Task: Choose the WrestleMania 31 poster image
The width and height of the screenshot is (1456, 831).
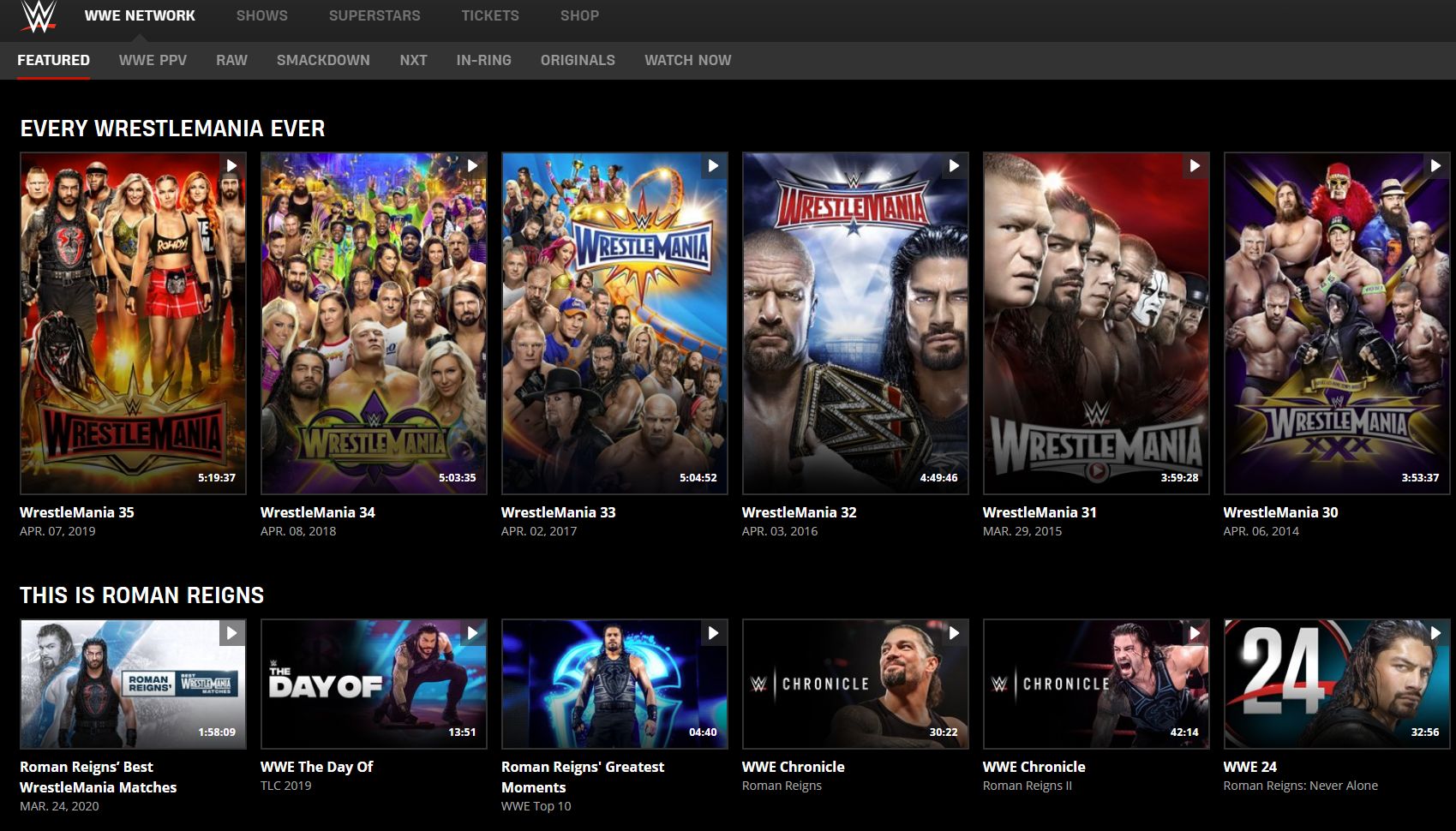Action: (1096, 323)
